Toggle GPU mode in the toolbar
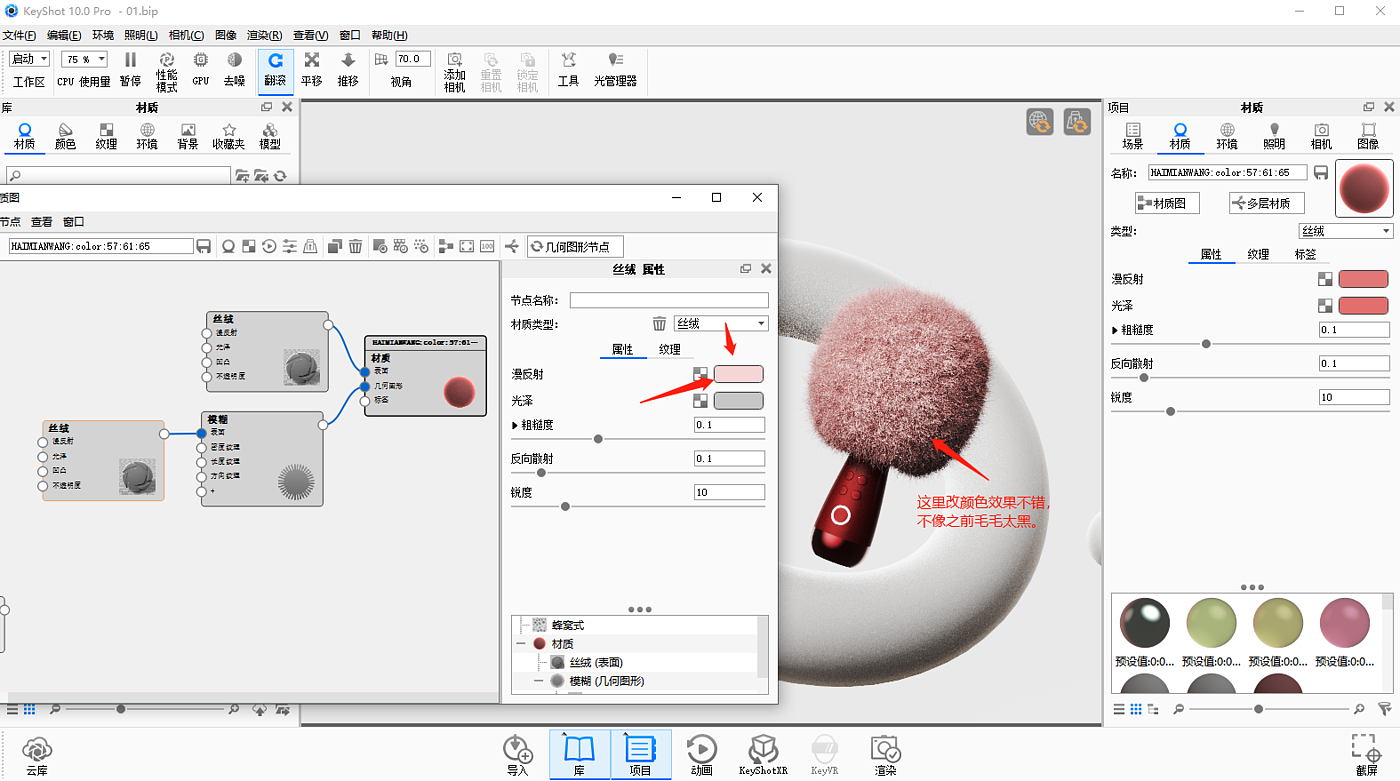1400x781 pixels. pos(201,69)
